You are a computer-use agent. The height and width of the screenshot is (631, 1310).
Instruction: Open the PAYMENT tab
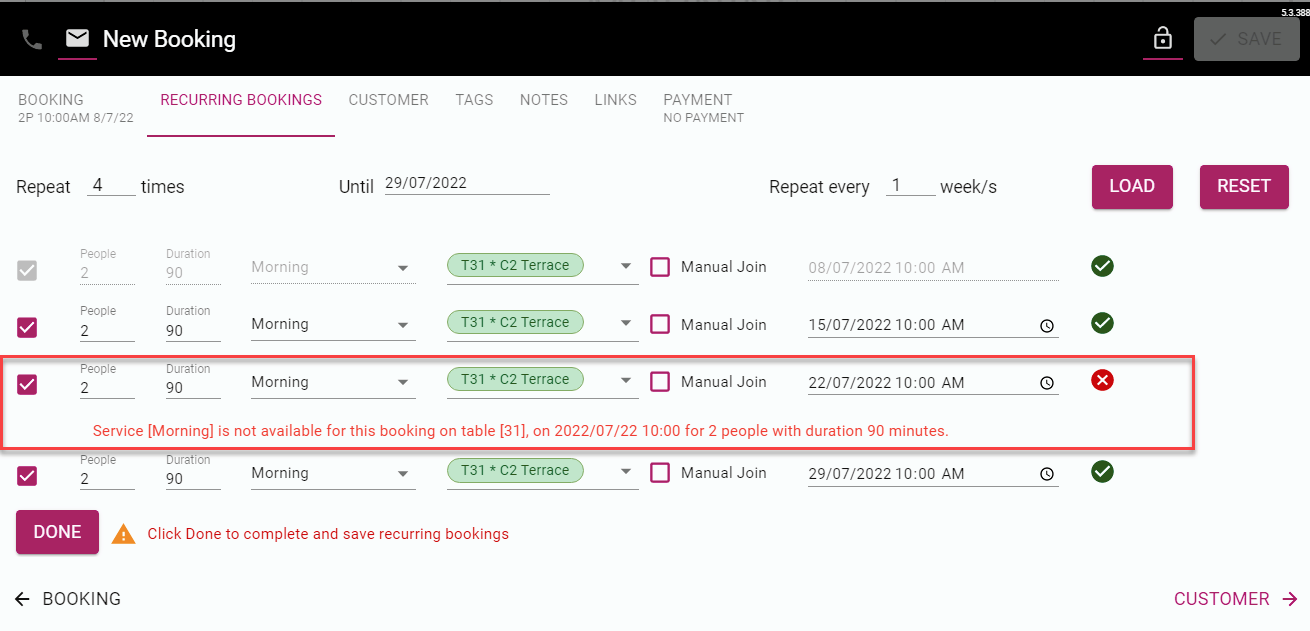[698, 99]
